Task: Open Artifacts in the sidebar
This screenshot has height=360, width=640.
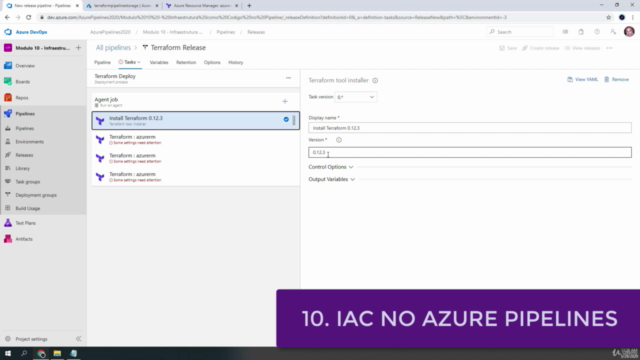Action: [x=24, y=239]
